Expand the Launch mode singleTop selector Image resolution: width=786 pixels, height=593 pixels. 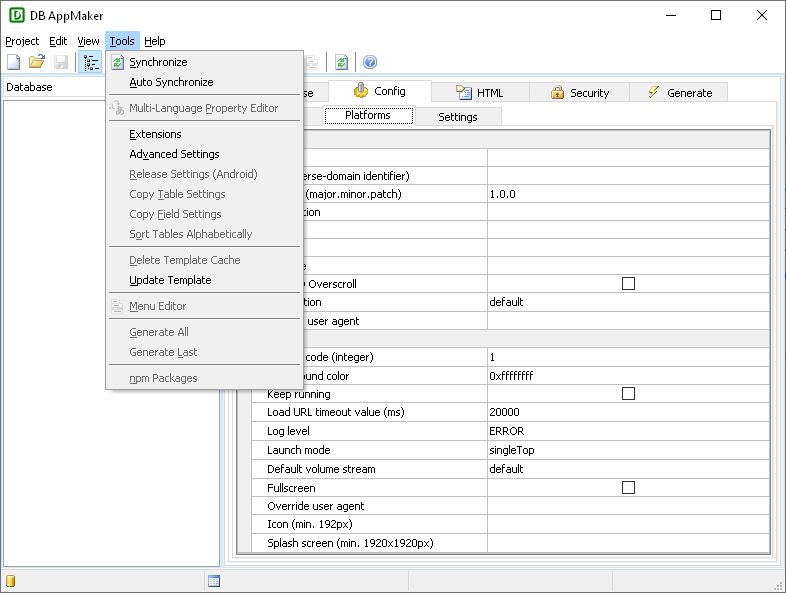point(627,450)
